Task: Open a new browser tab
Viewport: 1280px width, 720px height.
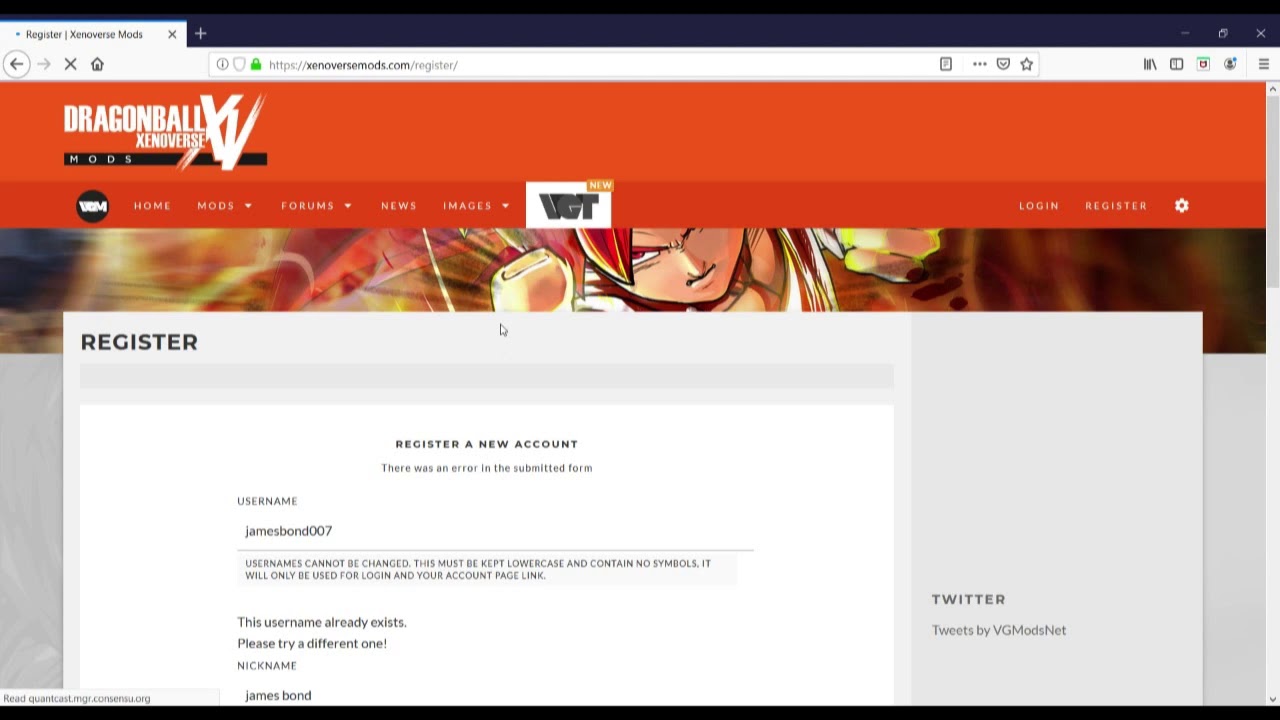Action: point(200,34)
